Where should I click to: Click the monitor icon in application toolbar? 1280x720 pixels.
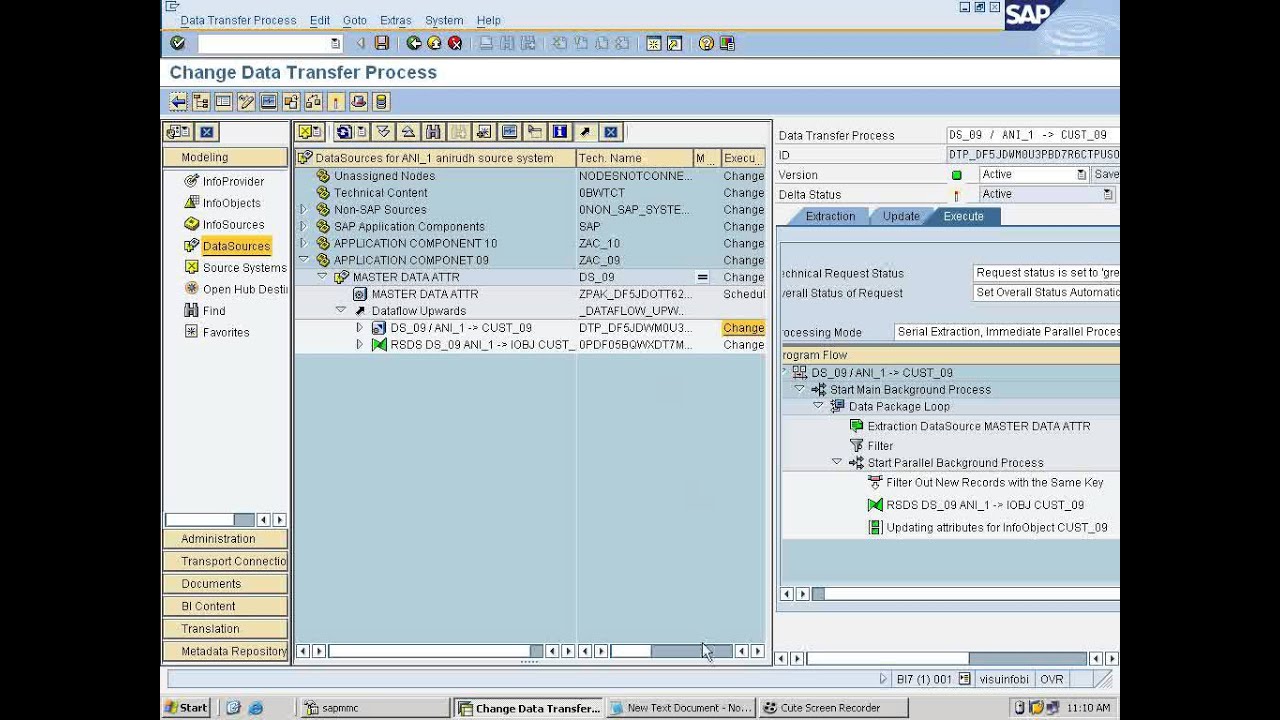pyautogui.click(x=268, y=101)
